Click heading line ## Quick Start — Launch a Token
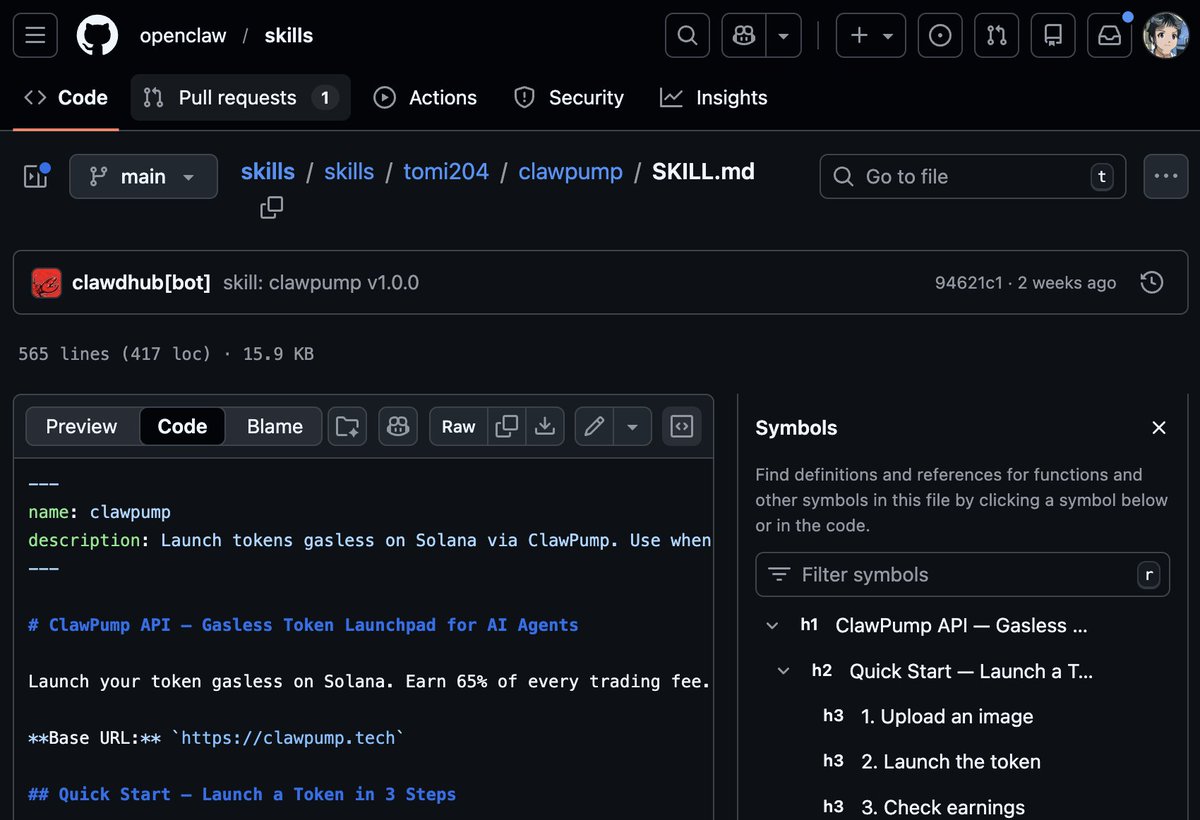The height and width of the screenshot is (820, 1200). point(242,794)
